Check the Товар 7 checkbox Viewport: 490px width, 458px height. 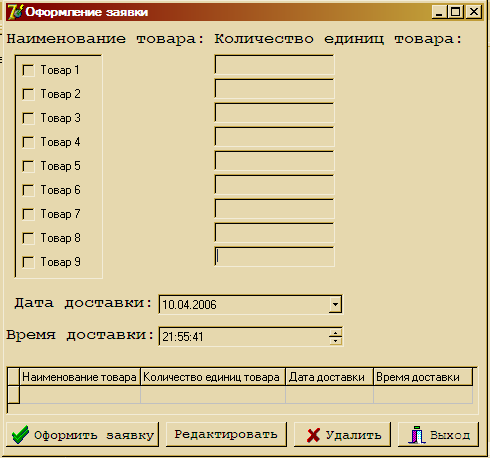click(x=28, y=214)
